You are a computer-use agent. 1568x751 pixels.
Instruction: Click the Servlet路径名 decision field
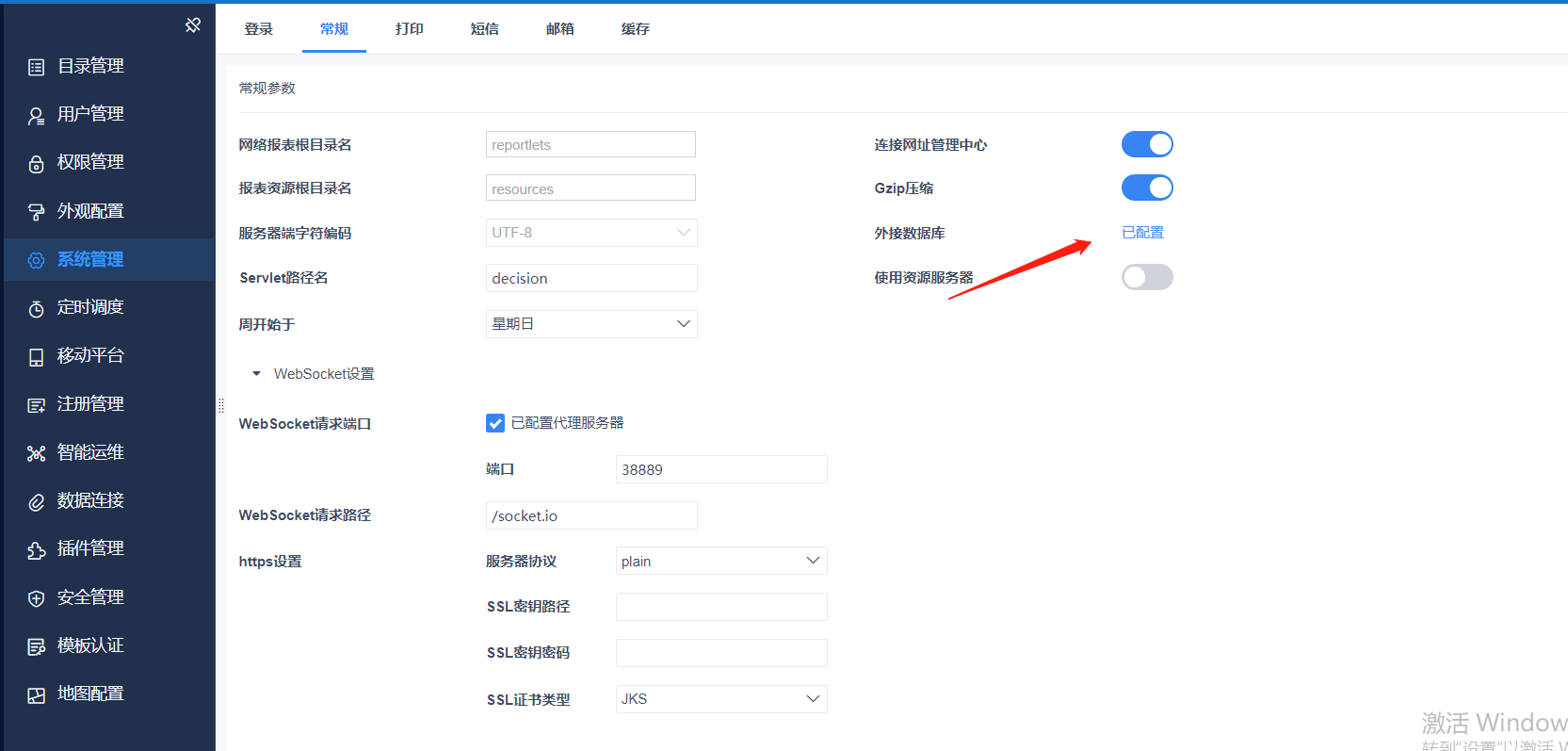pyautogui.click(x=591, y=278)
